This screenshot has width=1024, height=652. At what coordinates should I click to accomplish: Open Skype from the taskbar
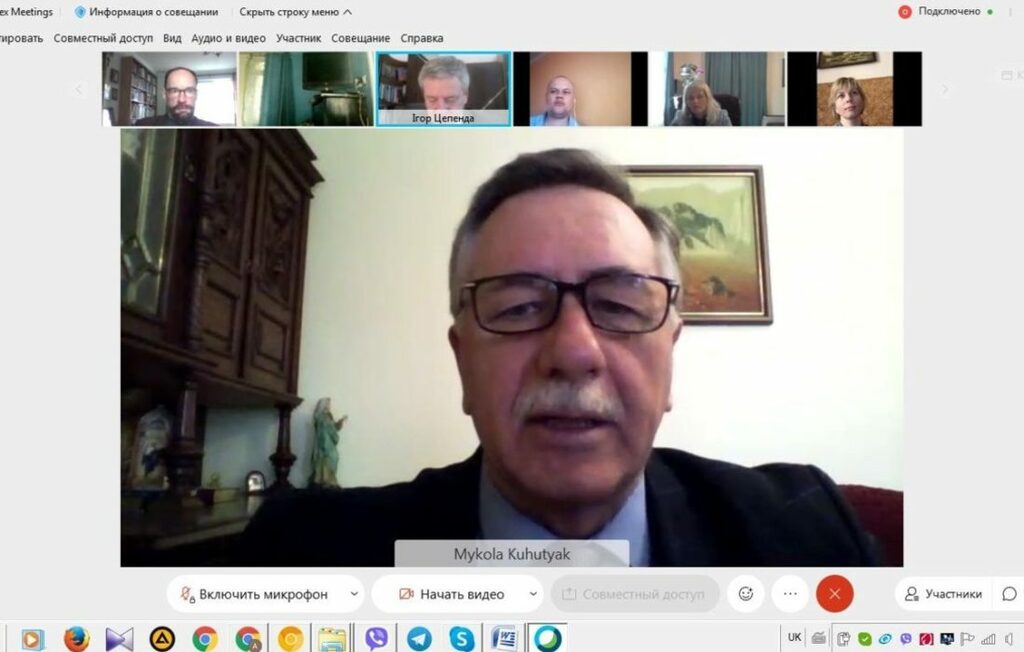[461, 638]
